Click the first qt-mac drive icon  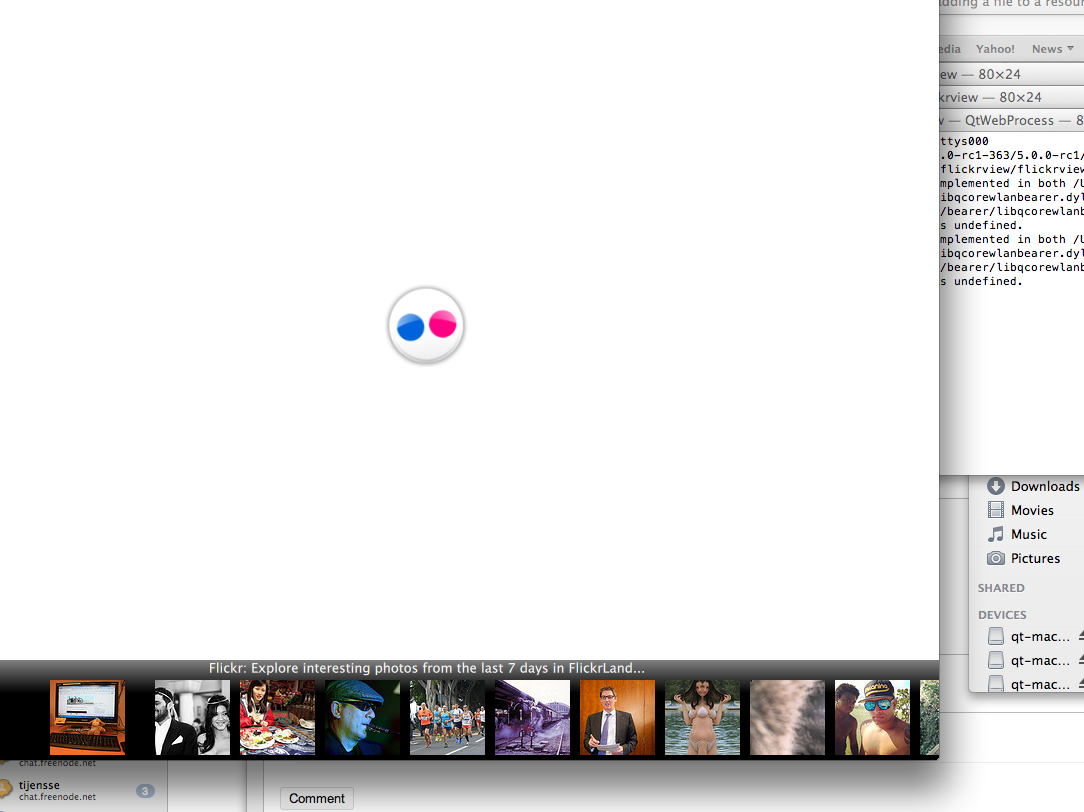pyautogui.click(x=996, y=636)
